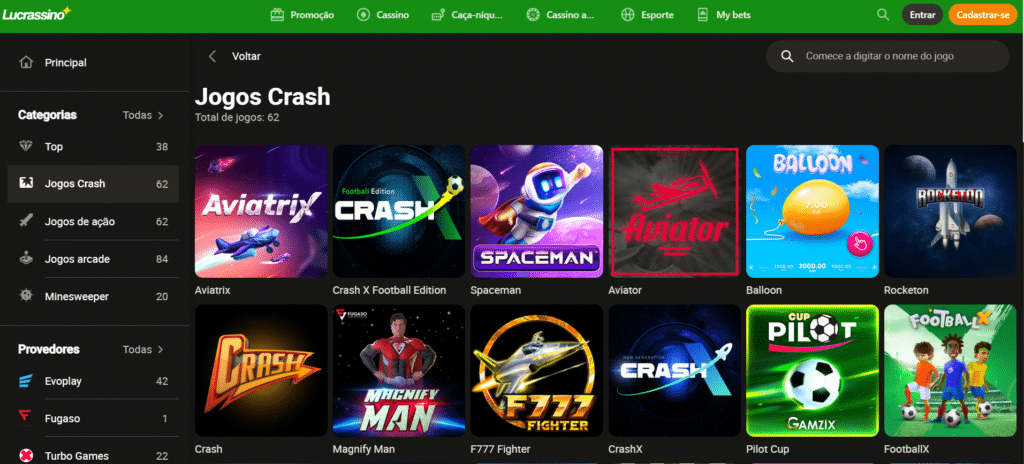Click the Caça-níqueis slot machine icon
1024x464 pixels.
438,14
